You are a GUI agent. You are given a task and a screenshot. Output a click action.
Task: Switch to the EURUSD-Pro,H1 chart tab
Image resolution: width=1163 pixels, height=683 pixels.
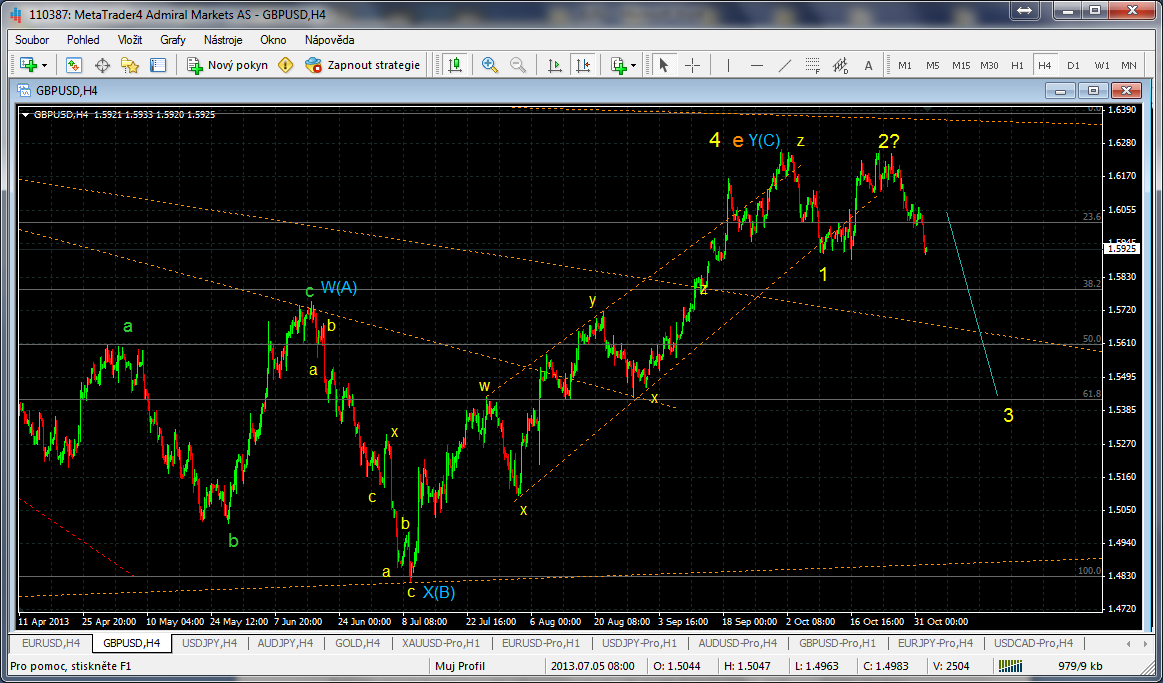point(540,643)
